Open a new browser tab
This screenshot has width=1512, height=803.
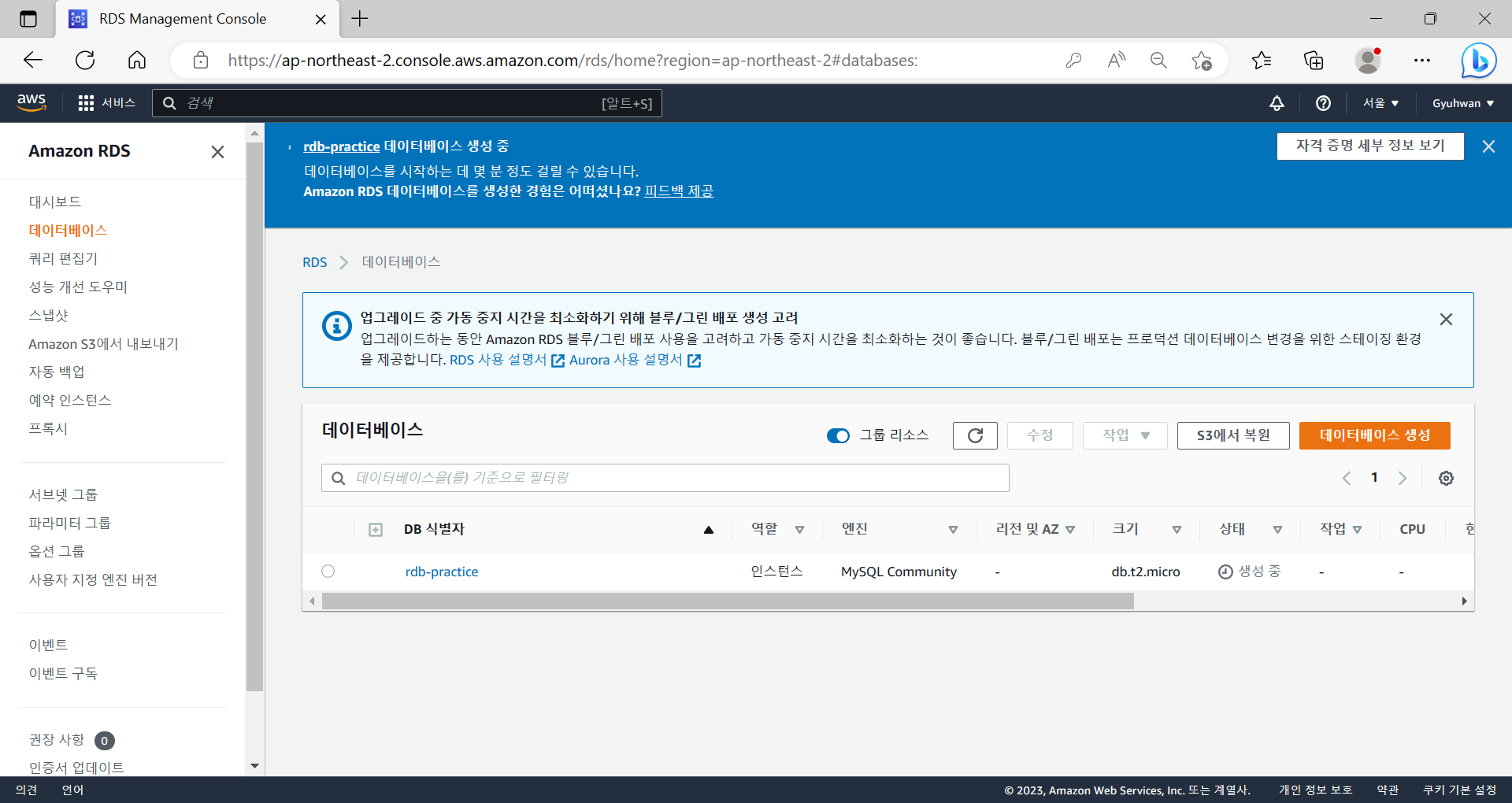tap(360, 19)
